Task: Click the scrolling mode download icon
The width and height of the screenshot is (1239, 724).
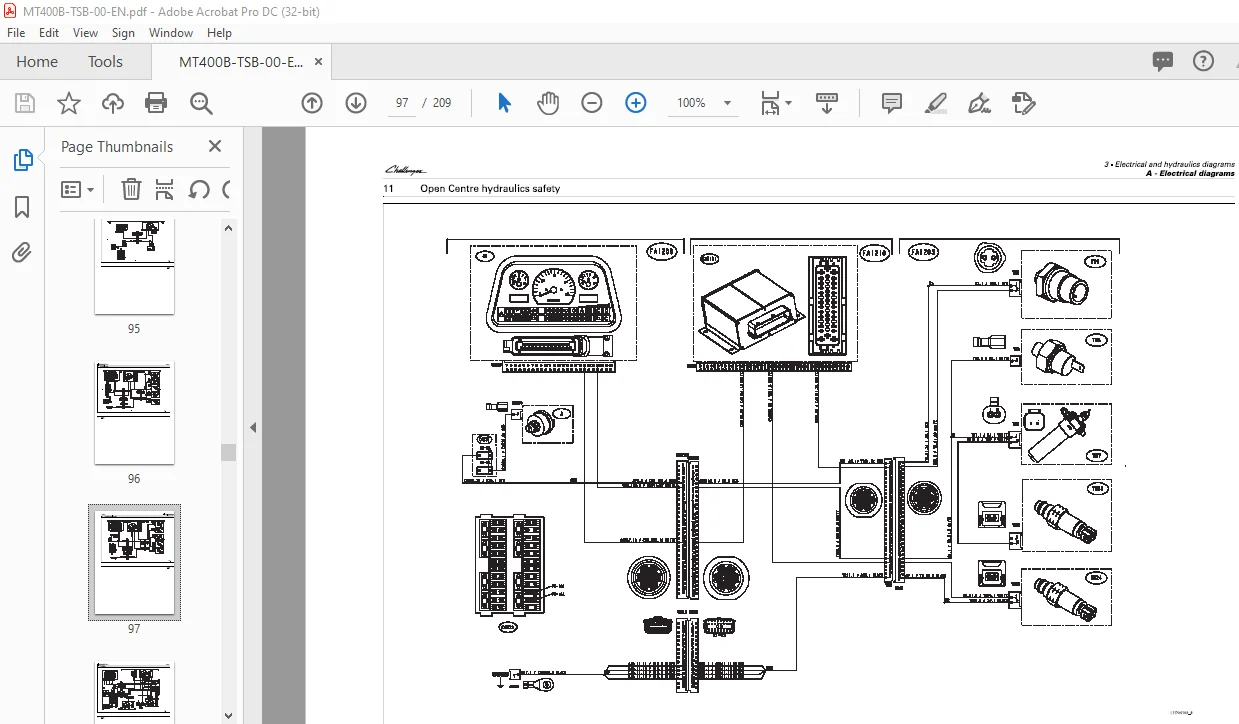Action: tap(827, 103)
